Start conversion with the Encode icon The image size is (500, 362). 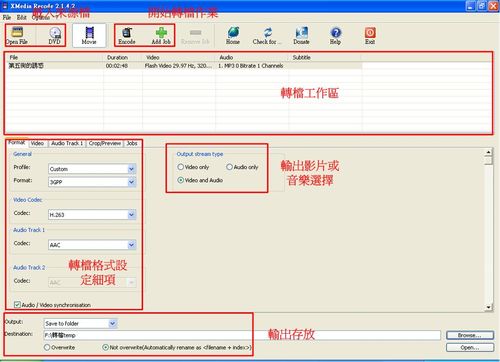click(127, 35)
